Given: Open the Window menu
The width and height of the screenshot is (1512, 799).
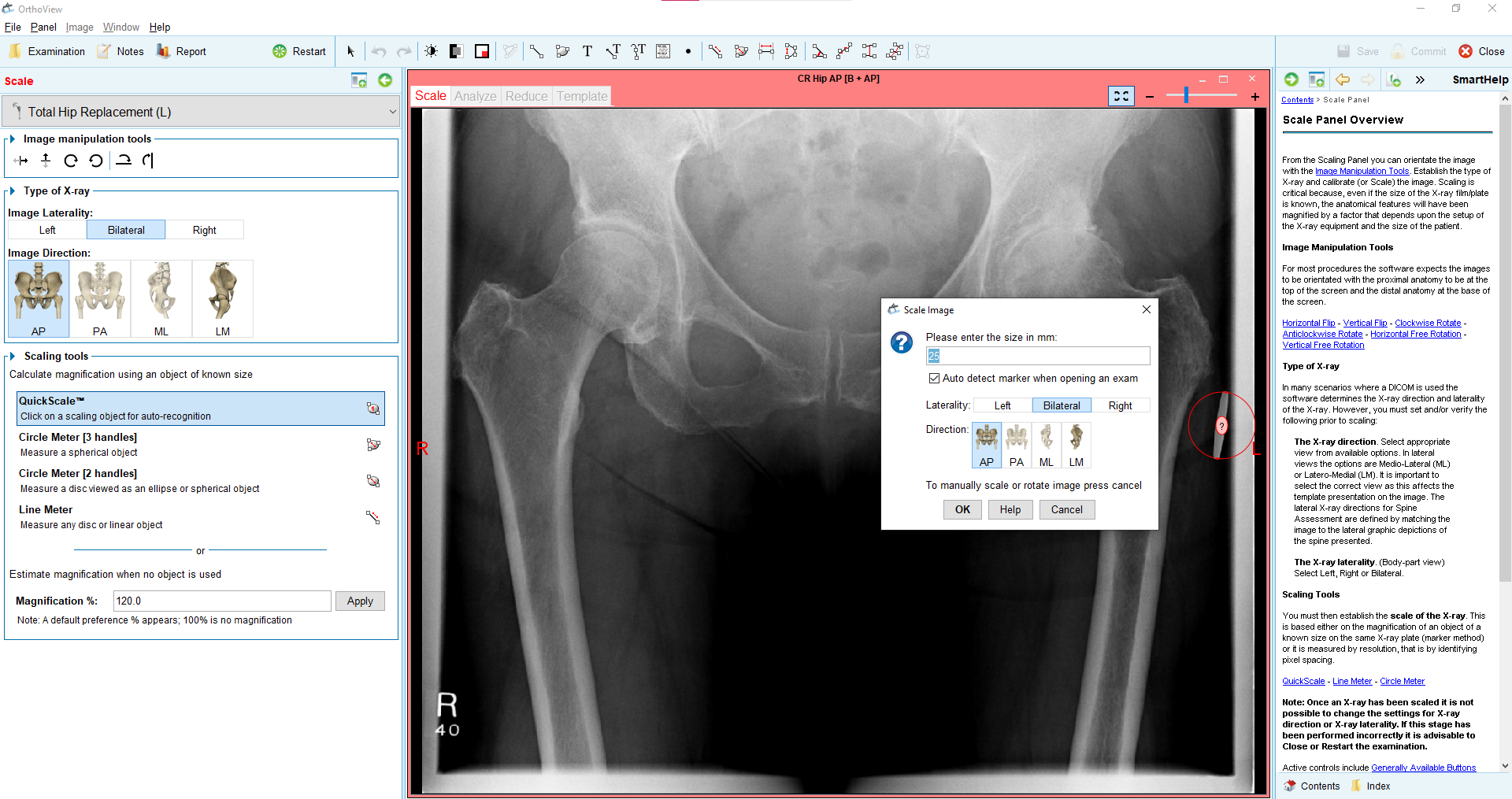Looking at the screenshot, I should pyautogui.click(x=120, y=27).
